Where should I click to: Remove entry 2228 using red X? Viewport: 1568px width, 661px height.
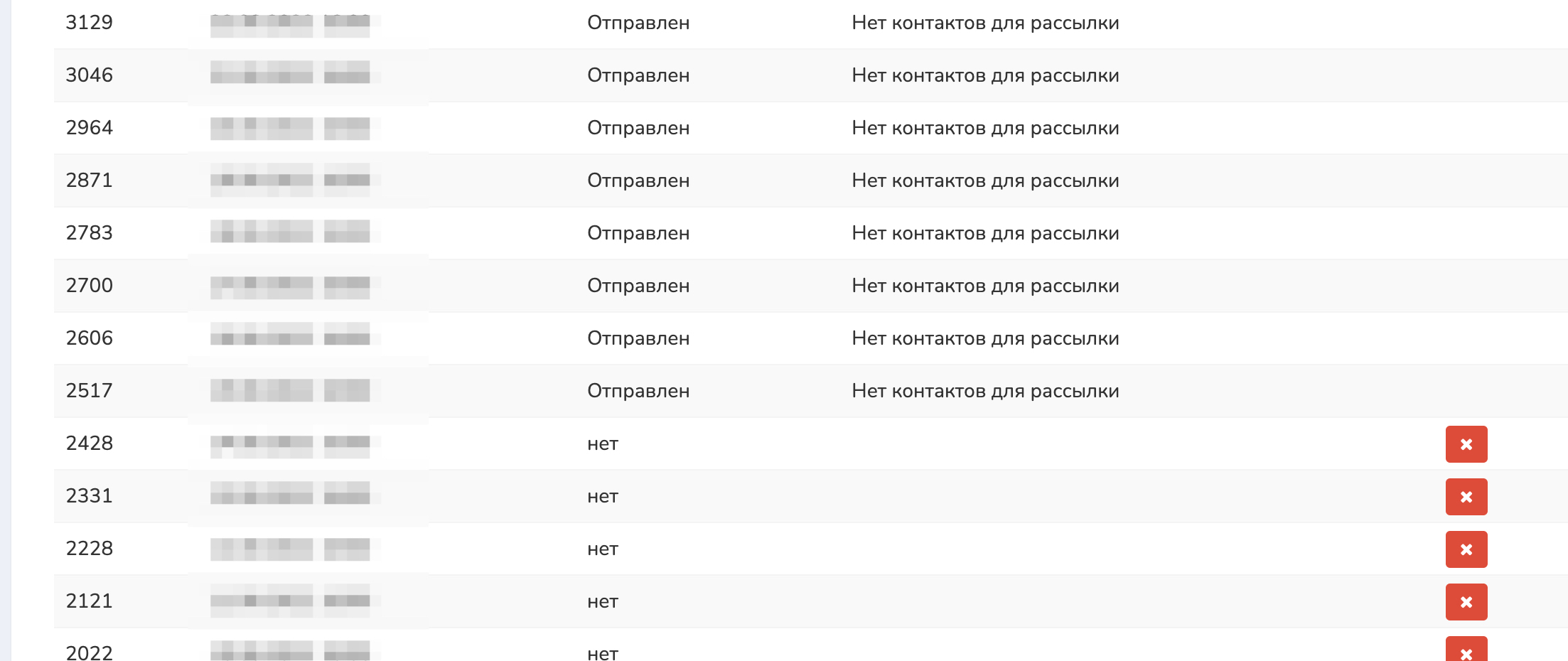tap(1466, 549)
